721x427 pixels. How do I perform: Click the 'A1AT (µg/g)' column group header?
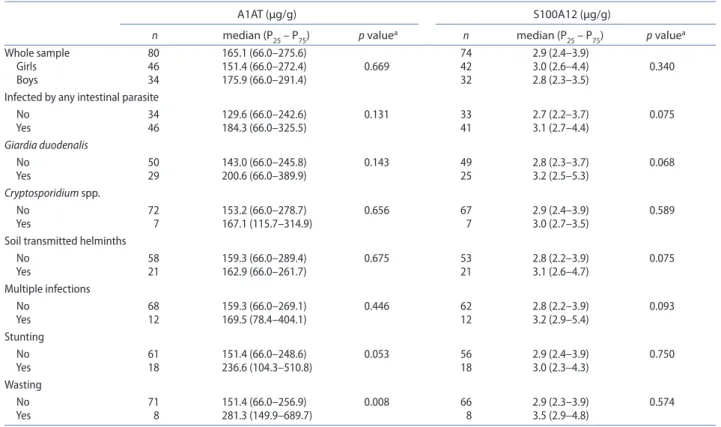[x=267, y=15]
